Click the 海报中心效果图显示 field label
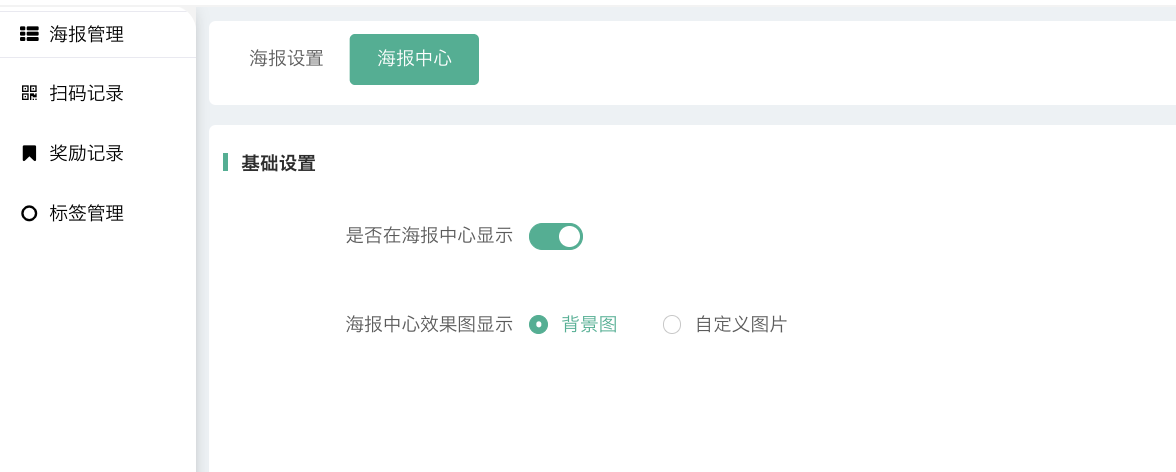The image size is (1176, 472). 429,324
